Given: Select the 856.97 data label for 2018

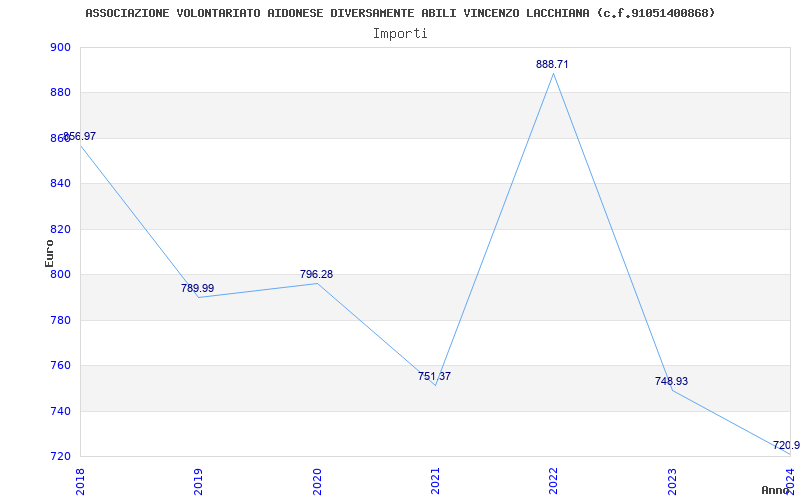Looking at the screenshot, I should (79, 136).
